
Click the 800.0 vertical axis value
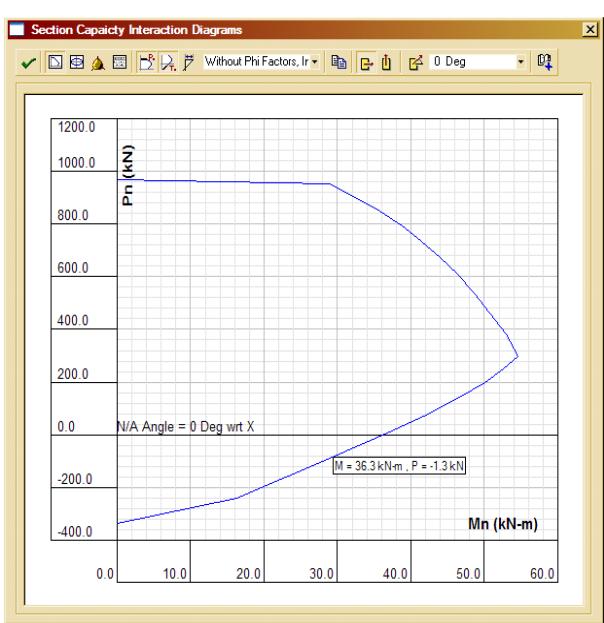[73, 215]
